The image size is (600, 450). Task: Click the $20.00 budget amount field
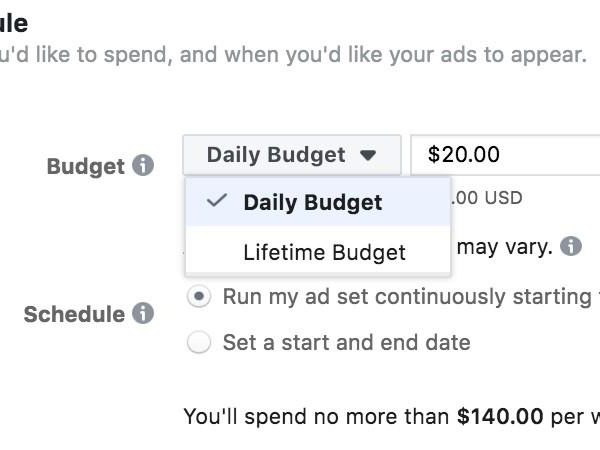[505, 155]
